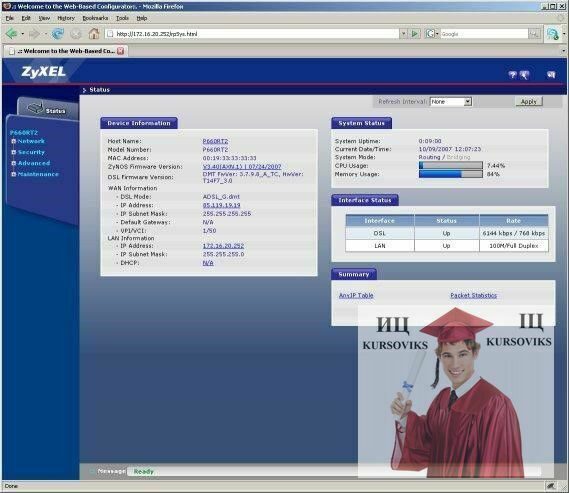Click the status bar icon at bottom right
Viewport: 569px width, 493px height.
[x=551, y=486]
